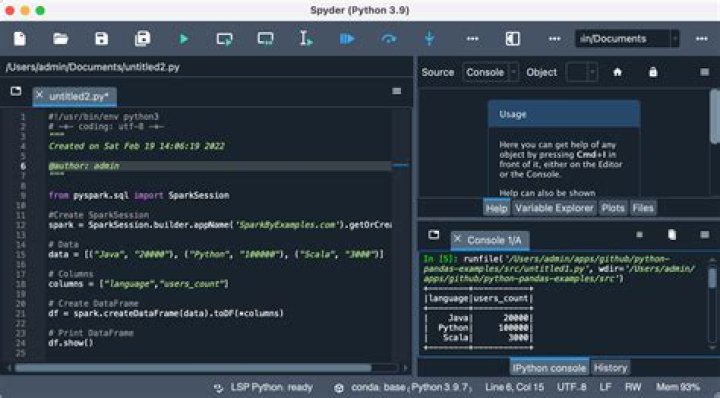Click RW permission status
This screenshot has width=720, height=398.
(633, 387)
